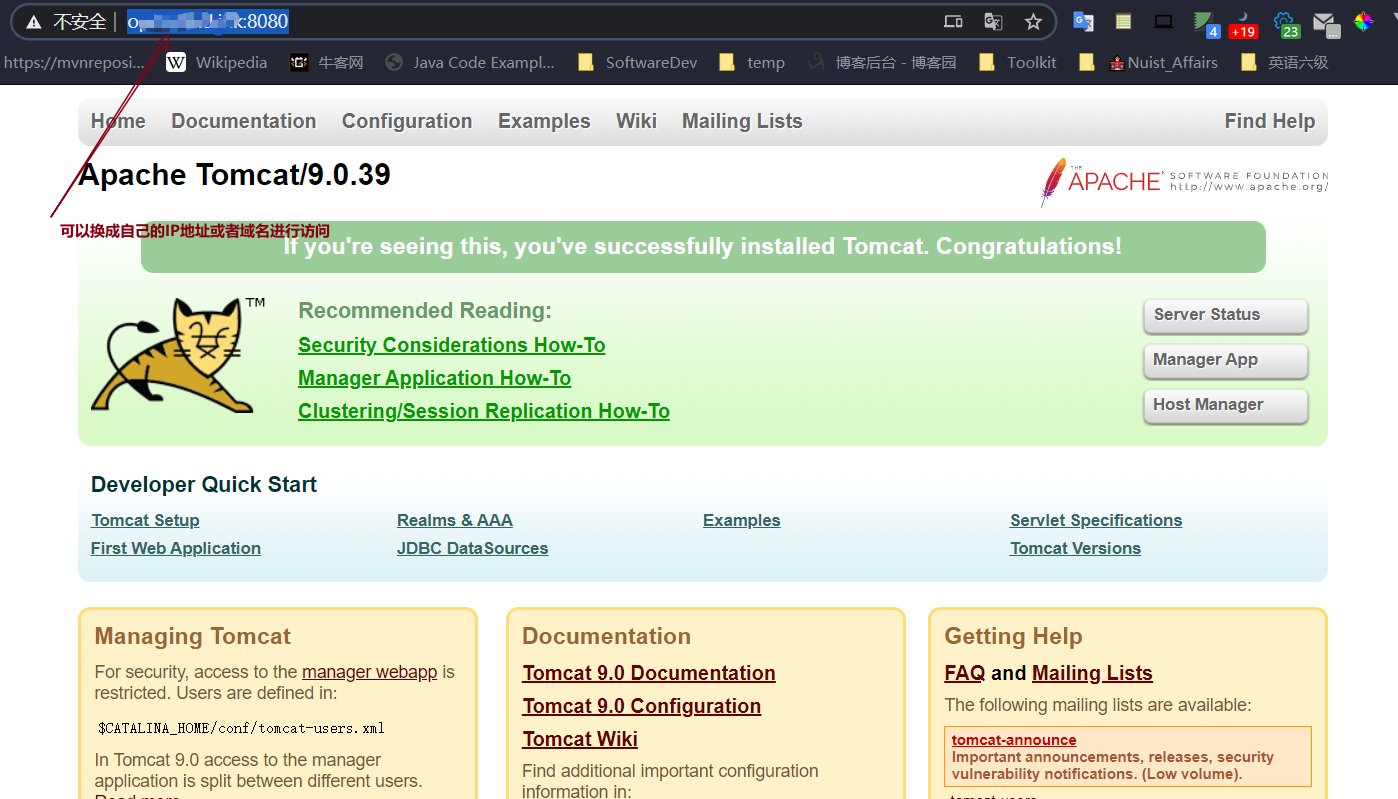Bookmark this page with the star icon
Viewport: 1398px width, 799px height.
[x=1033, y=22]
